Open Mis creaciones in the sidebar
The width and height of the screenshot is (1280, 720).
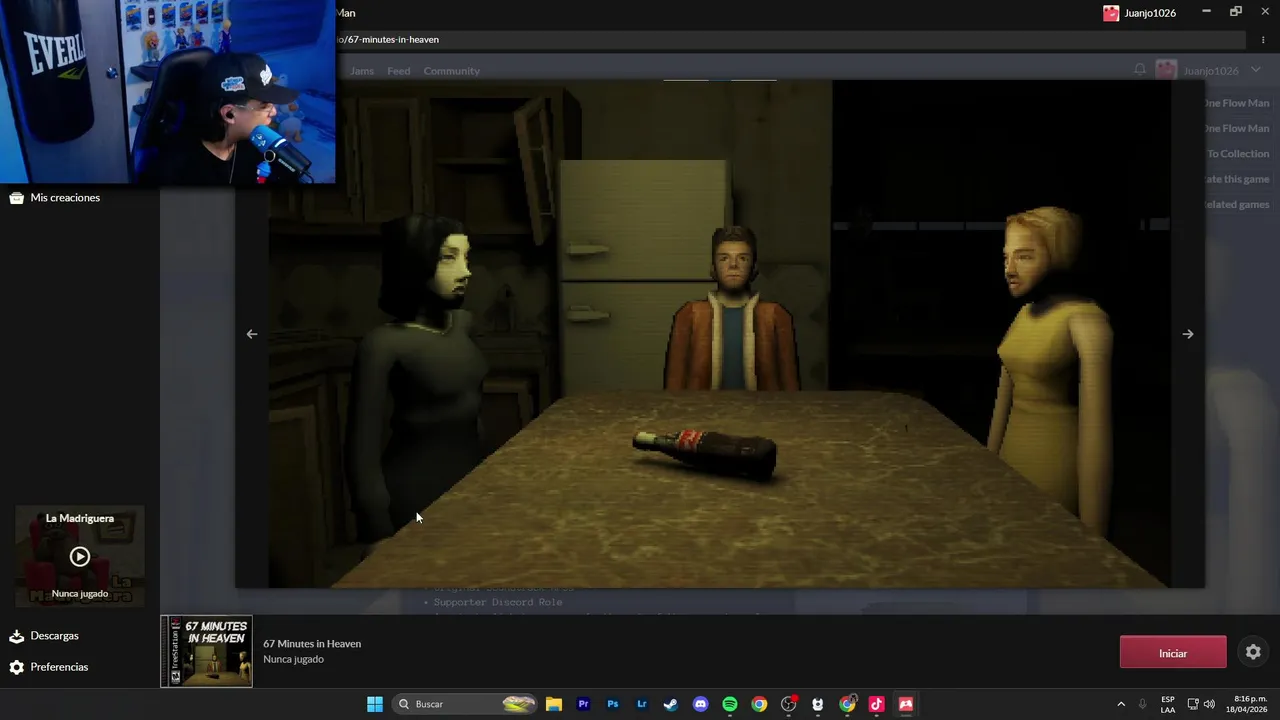coord(55,198)
